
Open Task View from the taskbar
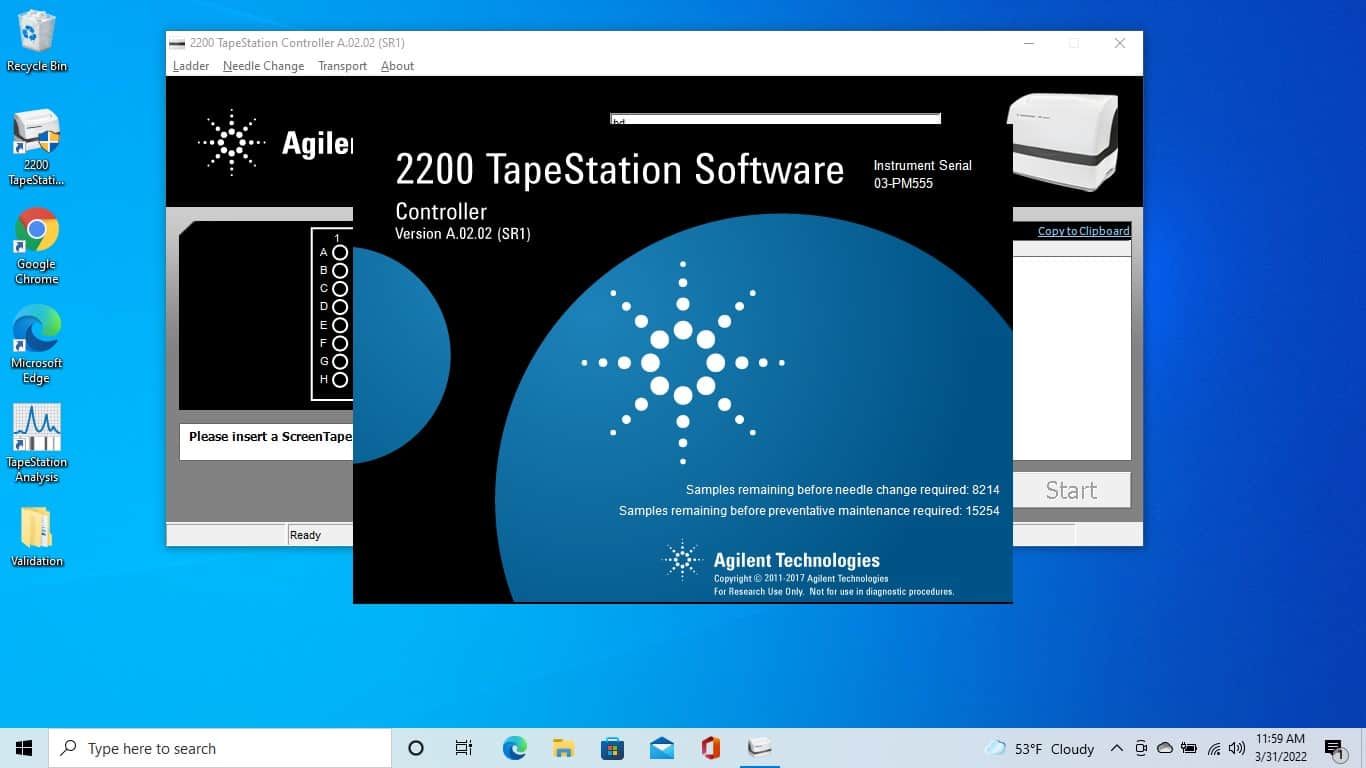(x=464, y=748)
